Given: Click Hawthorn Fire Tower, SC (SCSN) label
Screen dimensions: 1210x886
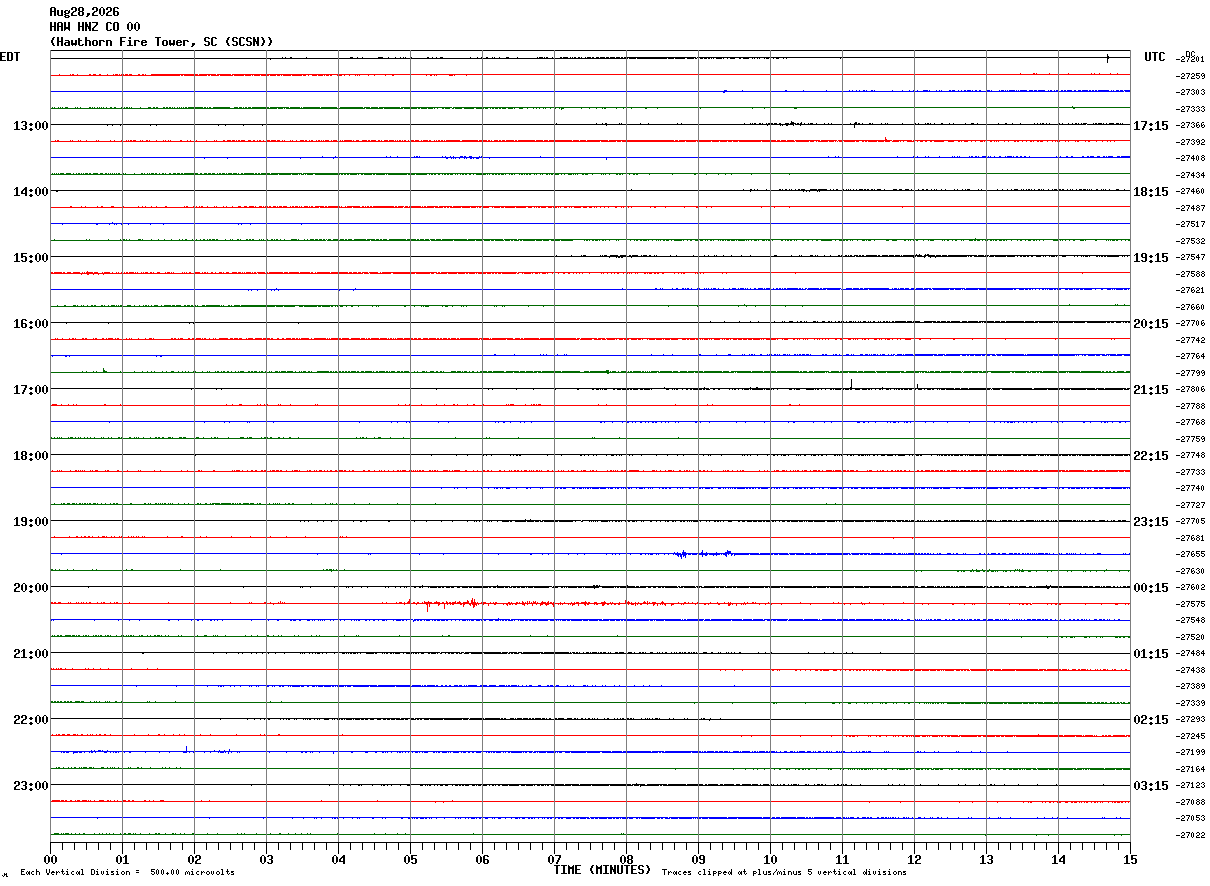Looking at the screenshot, I should (161, 42).
